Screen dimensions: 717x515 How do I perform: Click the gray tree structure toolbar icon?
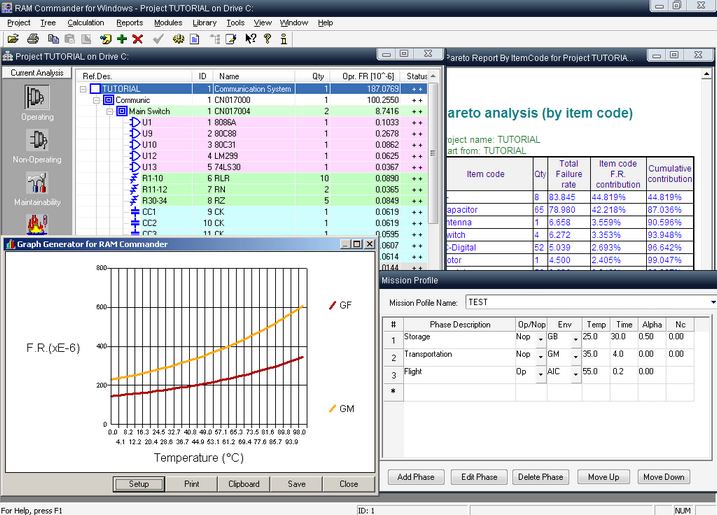(215, 39)
